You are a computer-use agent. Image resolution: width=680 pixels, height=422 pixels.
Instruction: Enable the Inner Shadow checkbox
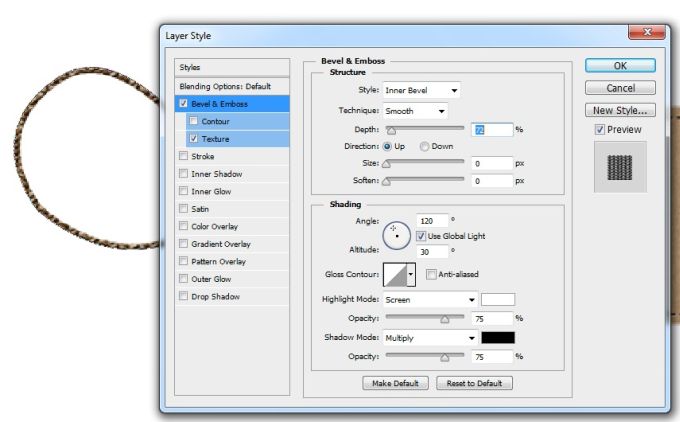[x=183, y=173]
